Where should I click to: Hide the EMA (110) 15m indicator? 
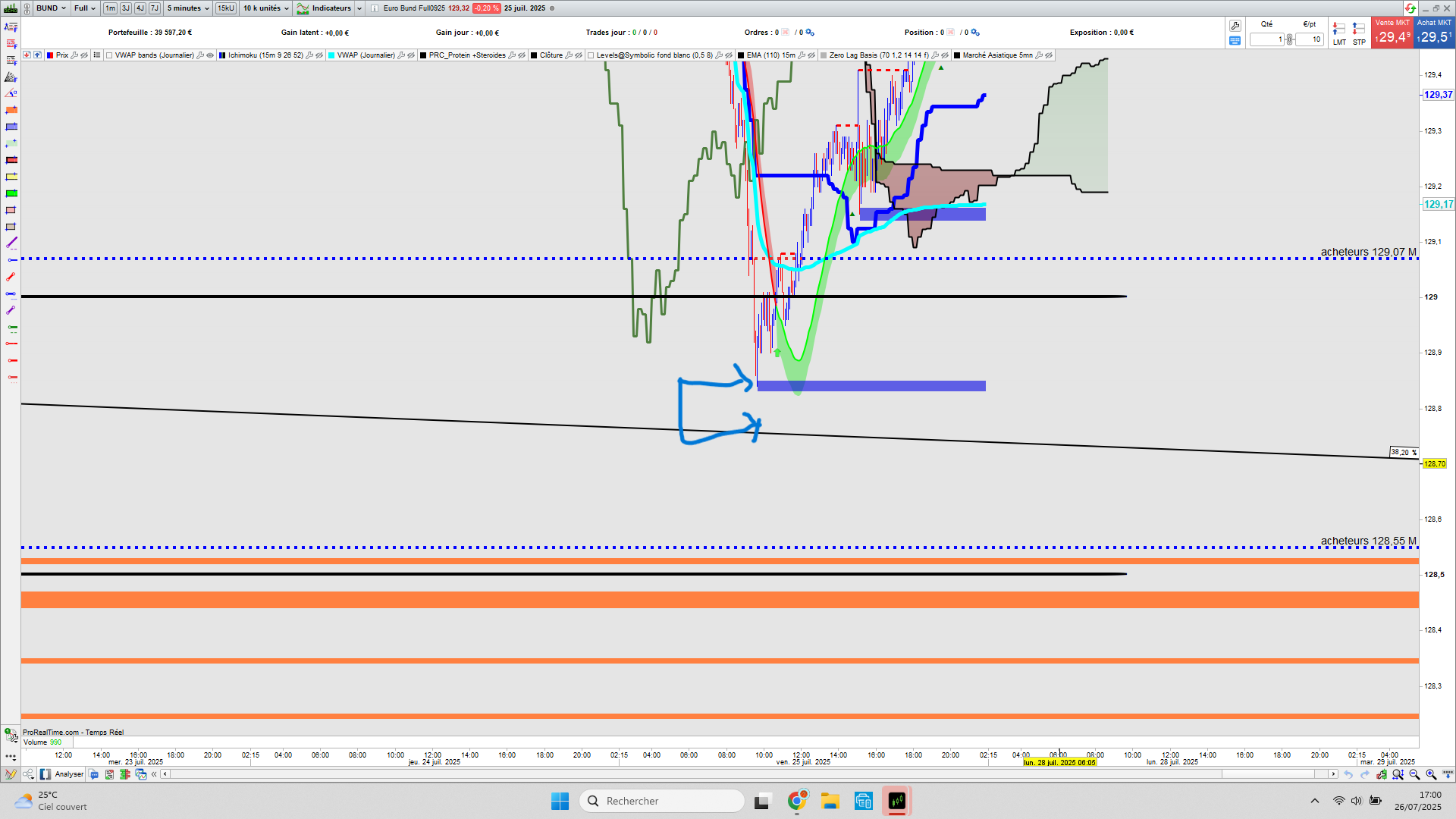click(812, 55)
